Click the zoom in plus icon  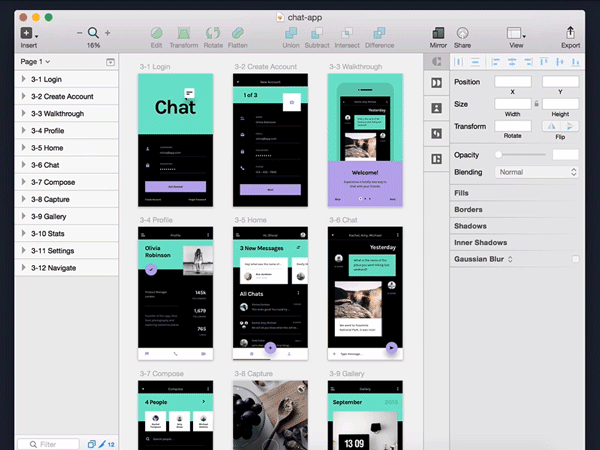(107, 33)
